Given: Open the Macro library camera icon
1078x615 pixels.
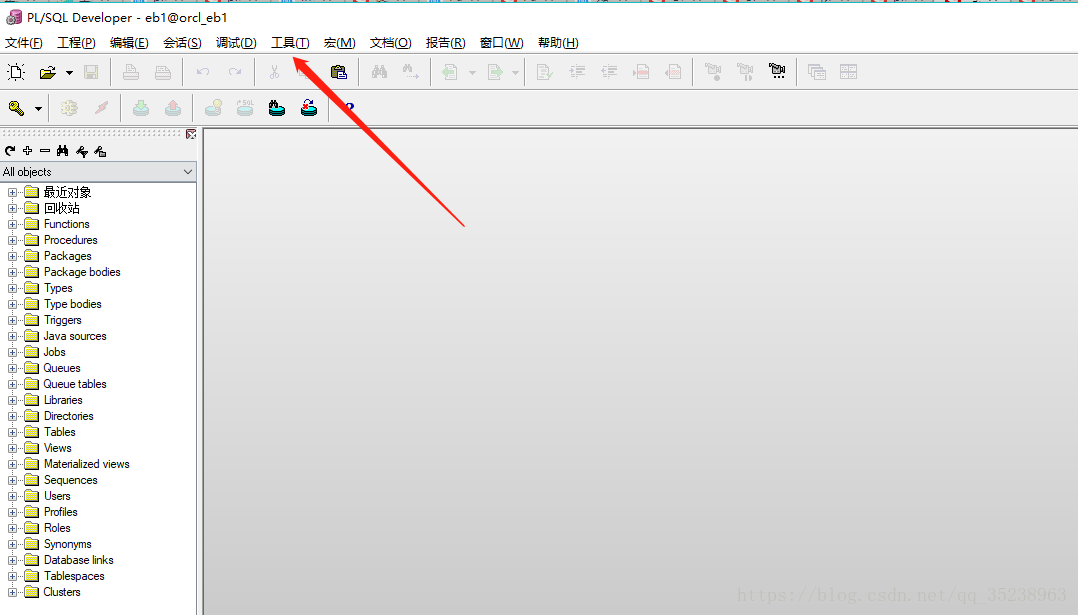Looking at the screenshot, I should [778, 71].
